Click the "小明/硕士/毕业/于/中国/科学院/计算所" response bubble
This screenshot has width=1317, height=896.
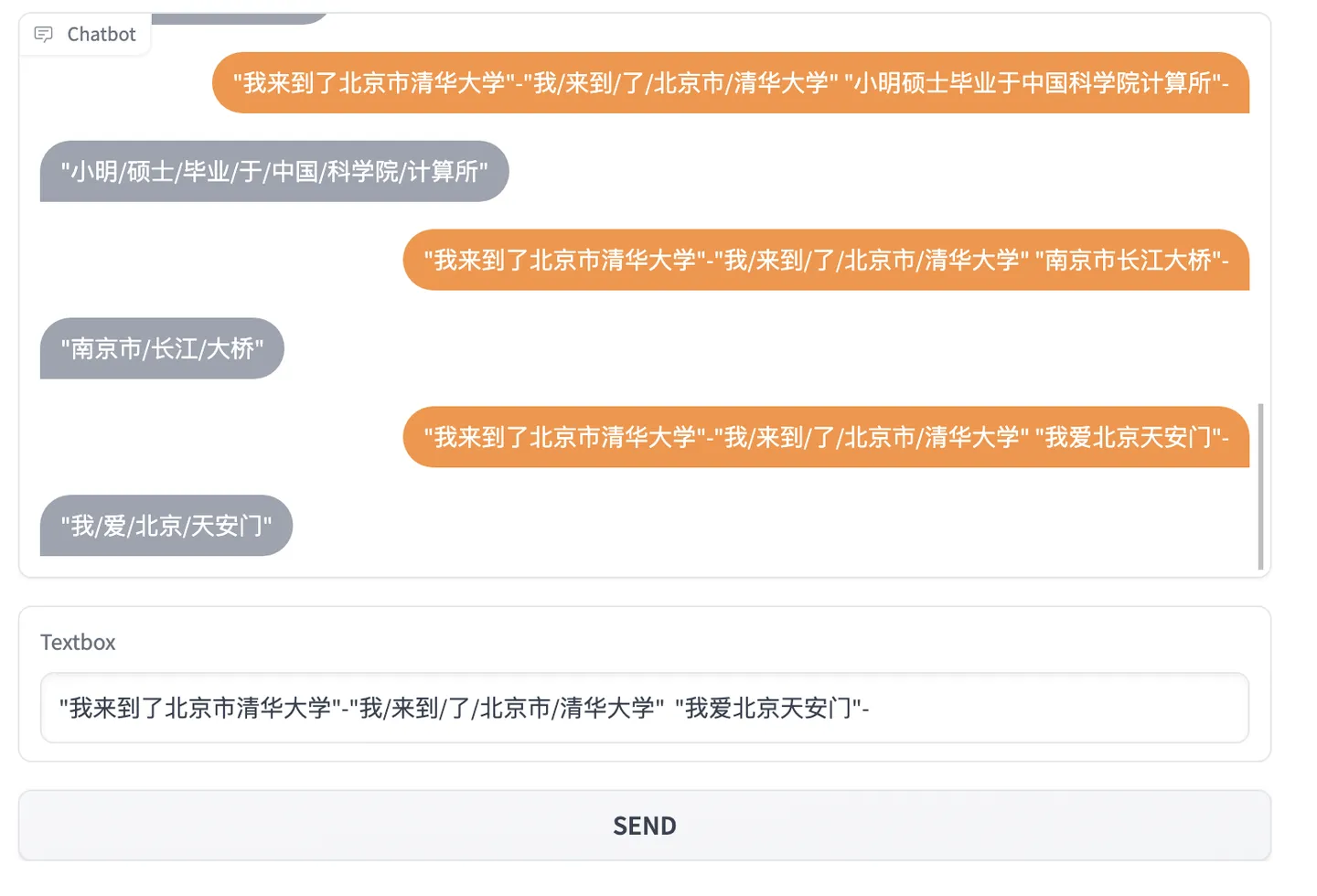point(273,171)
